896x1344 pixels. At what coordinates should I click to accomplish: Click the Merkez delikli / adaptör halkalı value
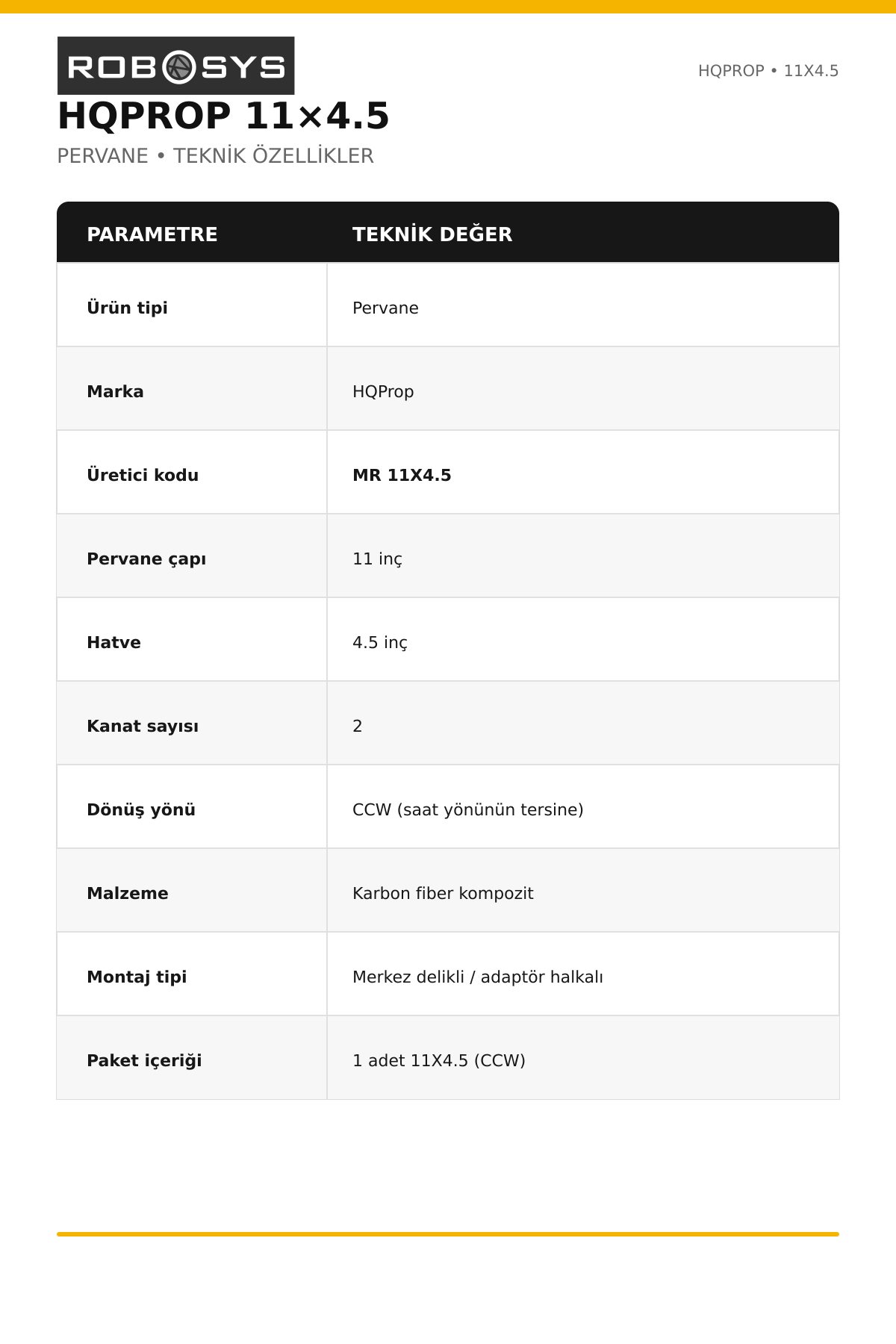click(478, 977)
